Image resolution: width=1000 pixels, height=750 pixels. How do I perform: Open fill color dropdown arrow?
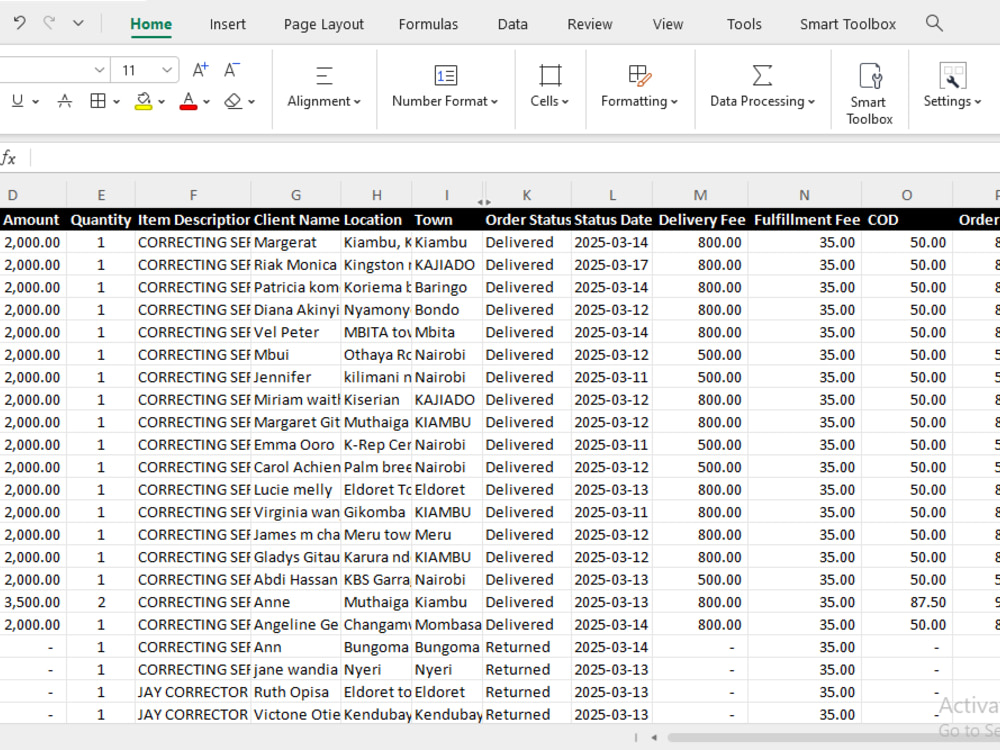click(x=161, y=101)
